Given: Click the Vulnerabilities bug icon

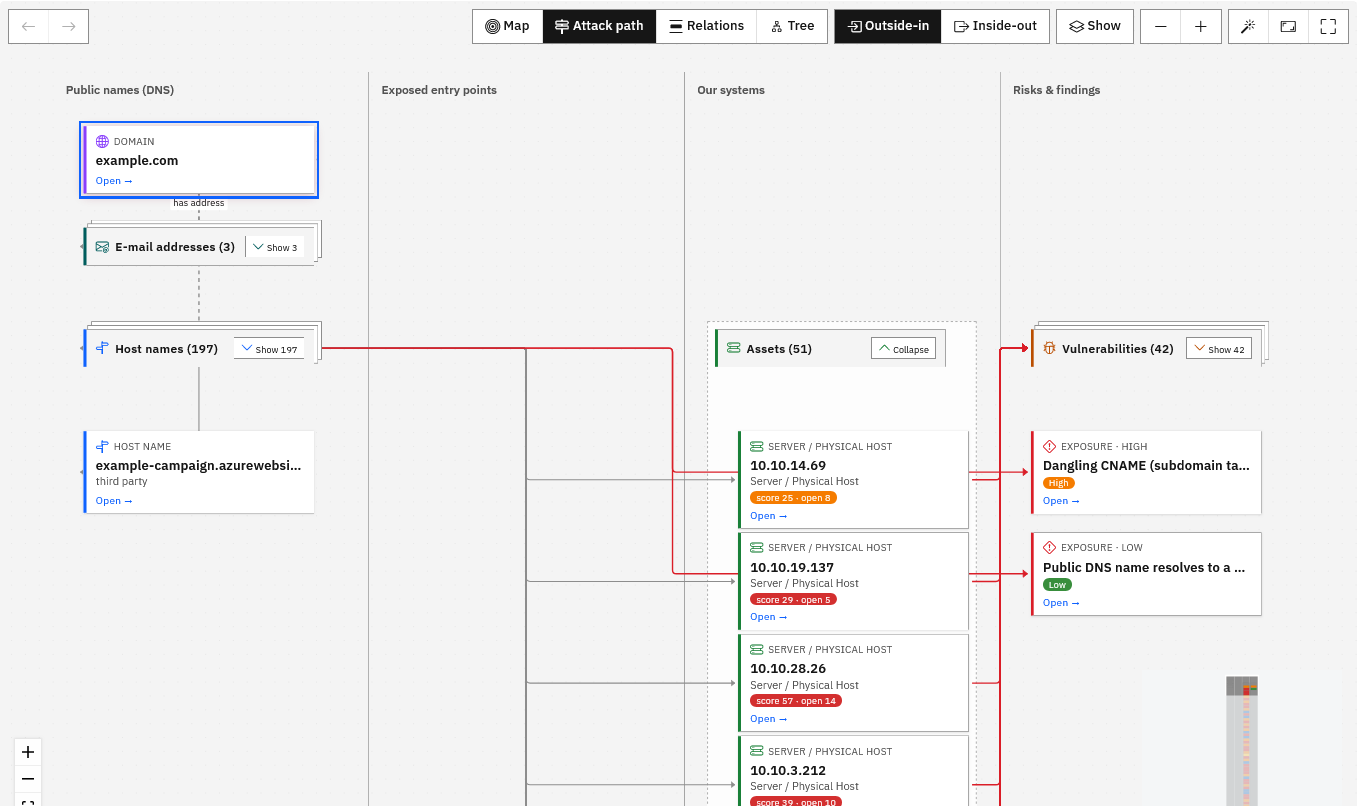Looking at the screenshot, I should pyautogui.click(x=1050, y=349).
